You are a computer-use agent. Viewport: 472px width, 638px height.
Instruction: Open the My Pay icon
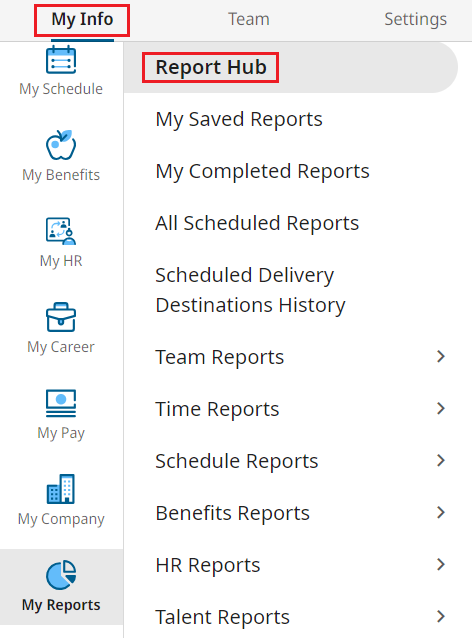click(61, 403)
